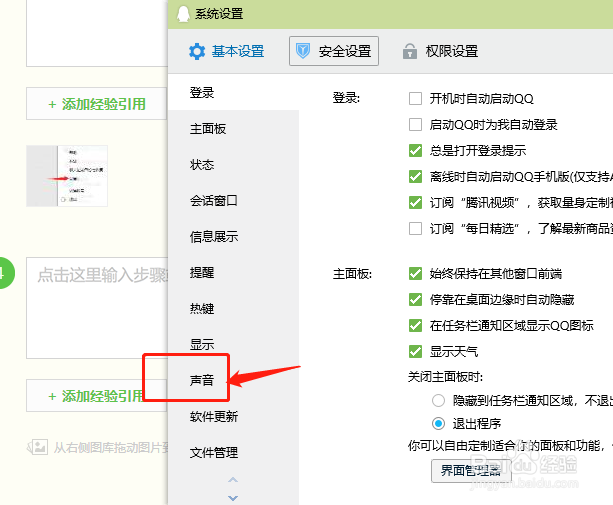The height and width of the screenshot is (505, 613).
Task: Select 信息展示 in settings sidebar
Action: coord(233,236)
